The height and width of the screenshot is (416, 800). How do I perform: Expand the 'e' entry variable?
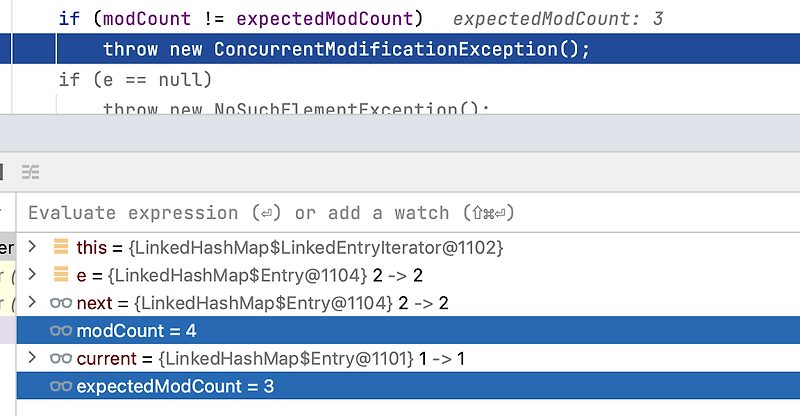32,275
